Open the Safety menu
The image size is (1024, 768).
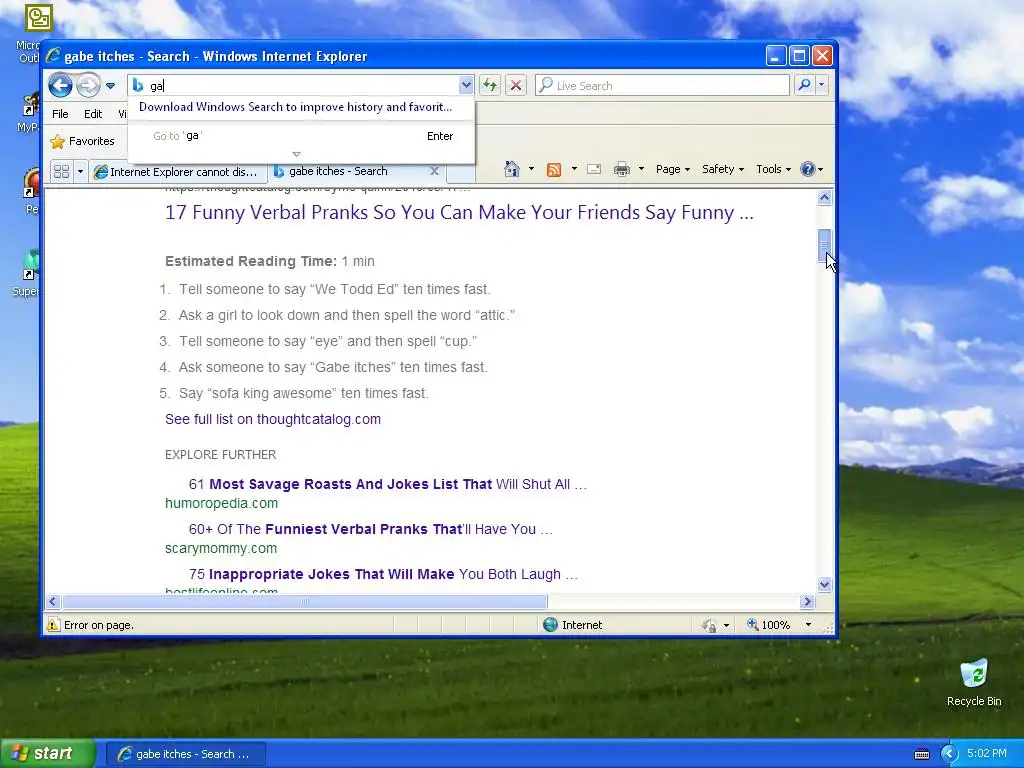[x=722, y=169]
